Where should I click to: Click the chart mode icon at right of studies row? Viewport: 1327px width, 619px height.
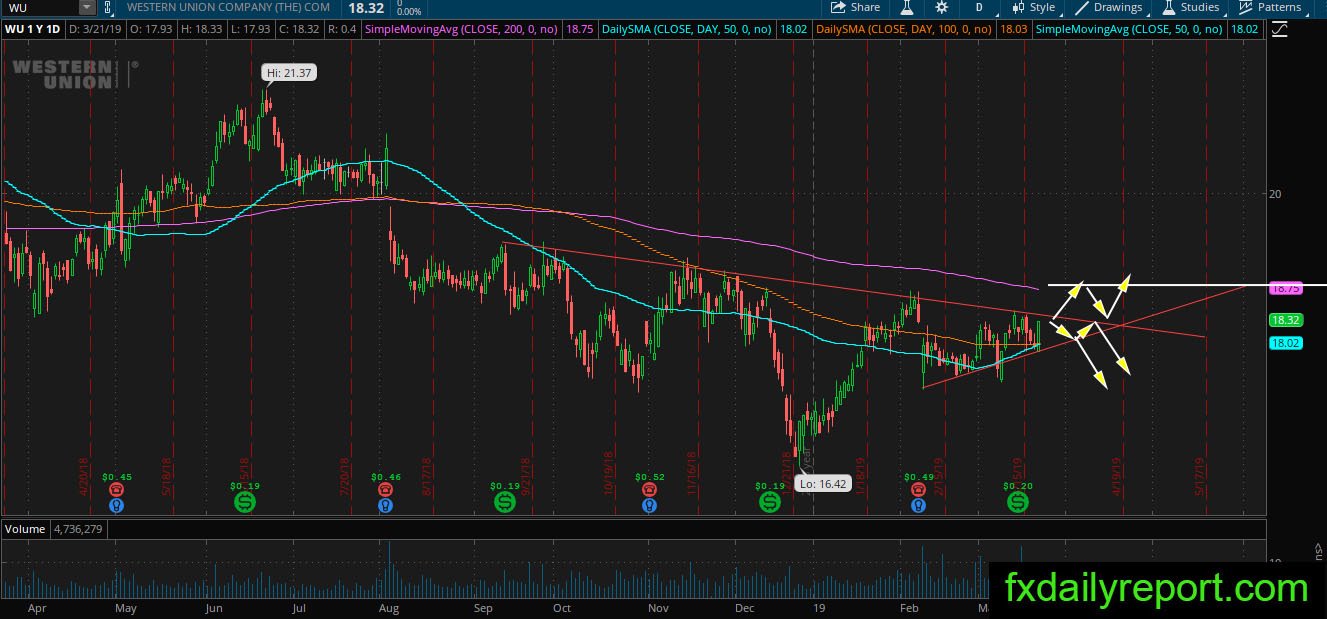click(1279, 30)
